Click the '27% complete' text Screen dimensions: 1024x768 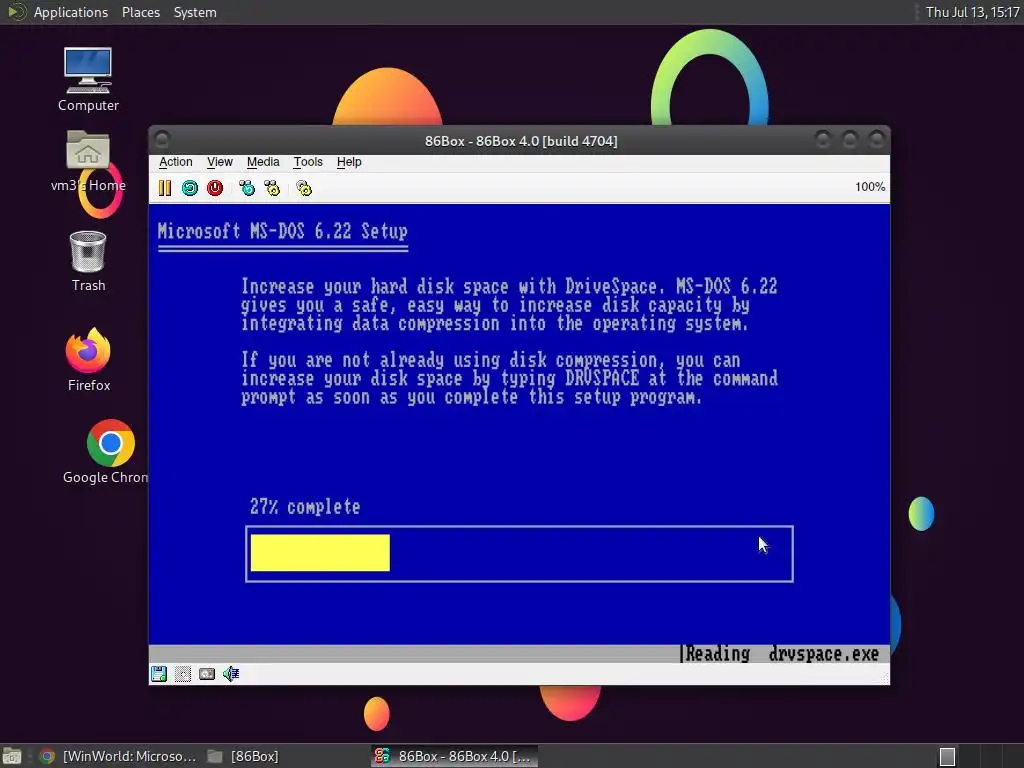pos(305,507)
